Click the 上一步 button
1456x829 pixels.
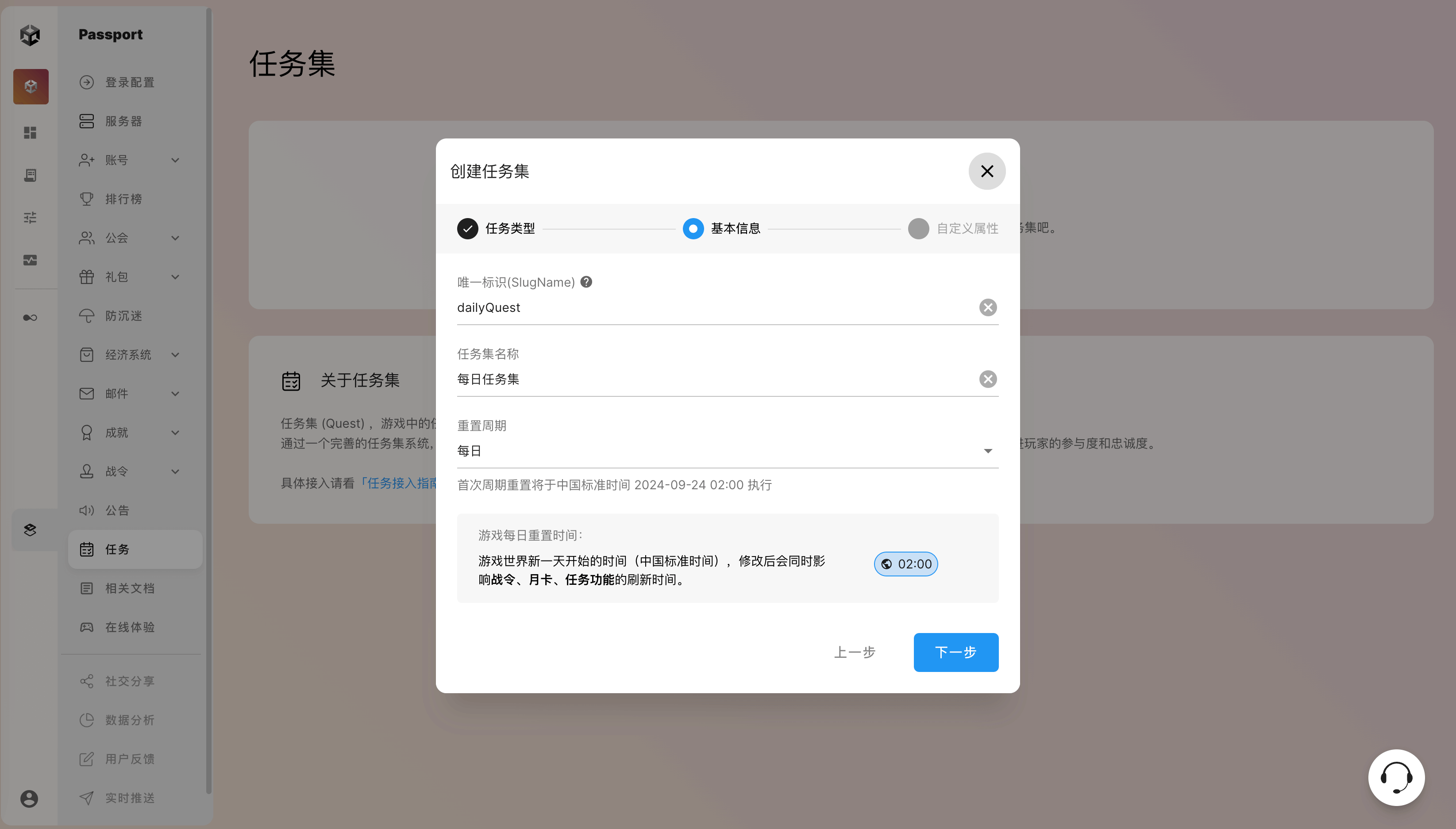tap(854, 652)
